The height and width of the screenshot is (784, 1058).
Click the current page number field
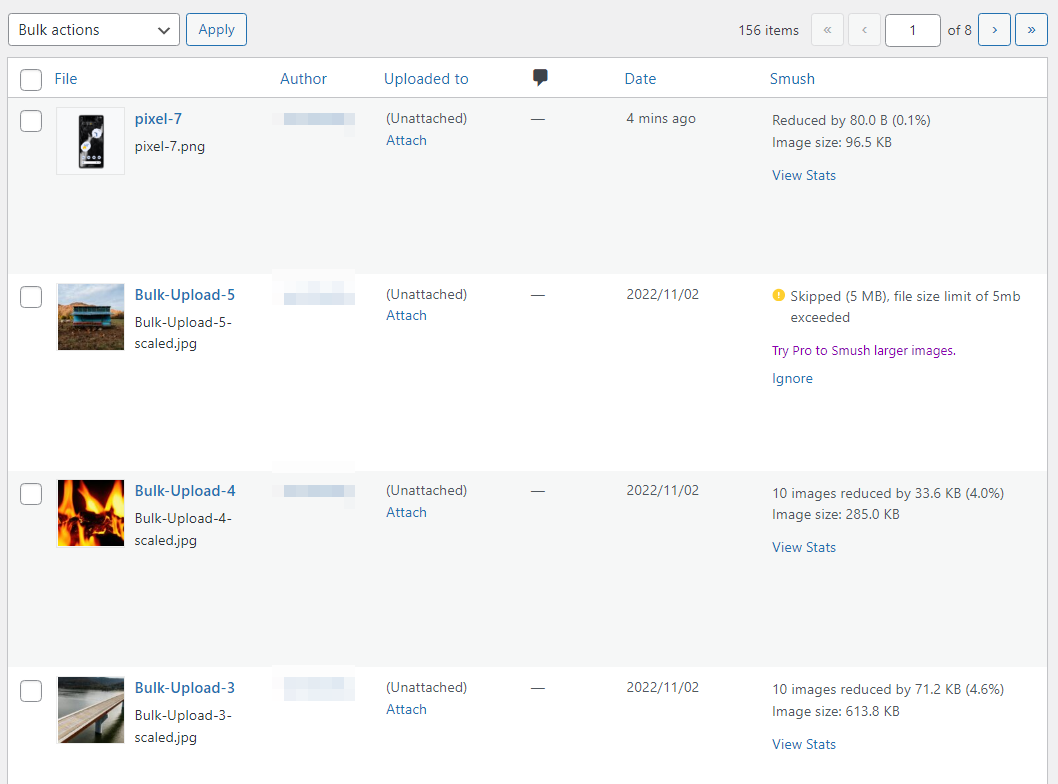point(912,30)
